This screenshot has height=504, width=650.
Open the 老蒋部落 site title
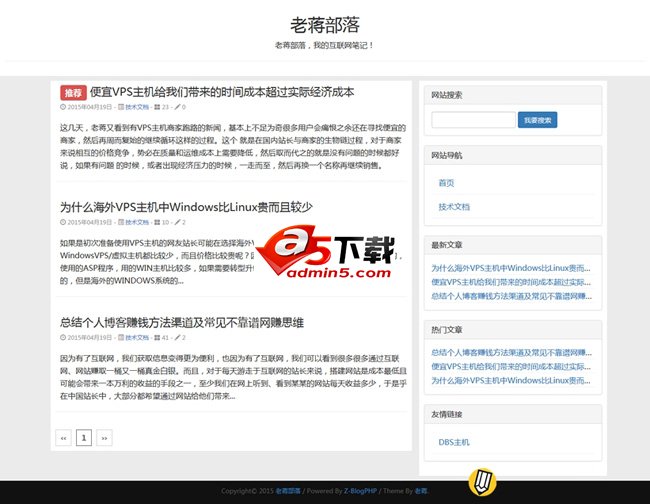325,25
